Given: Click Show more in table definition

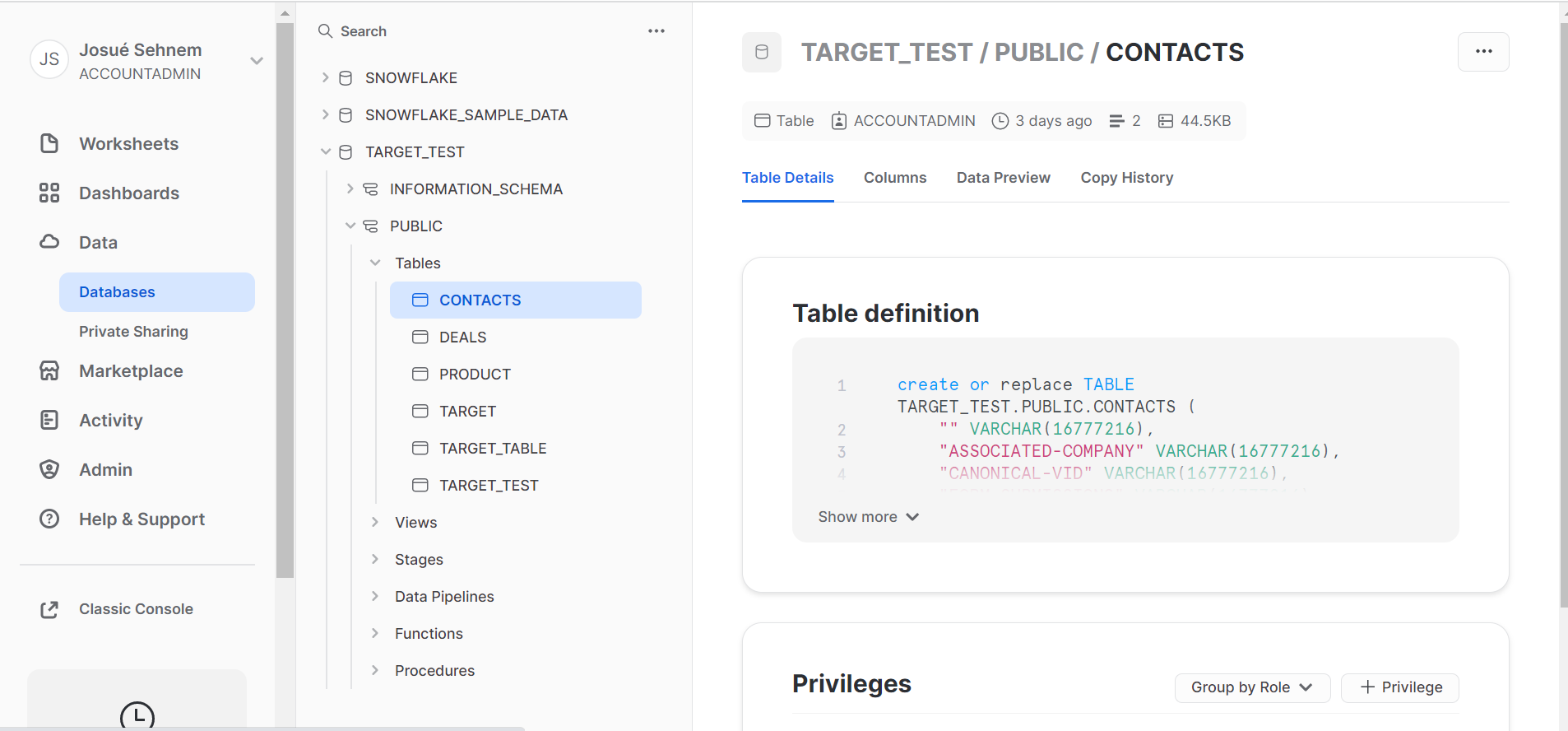Looking at the screenshot, I should coord(868,517).
